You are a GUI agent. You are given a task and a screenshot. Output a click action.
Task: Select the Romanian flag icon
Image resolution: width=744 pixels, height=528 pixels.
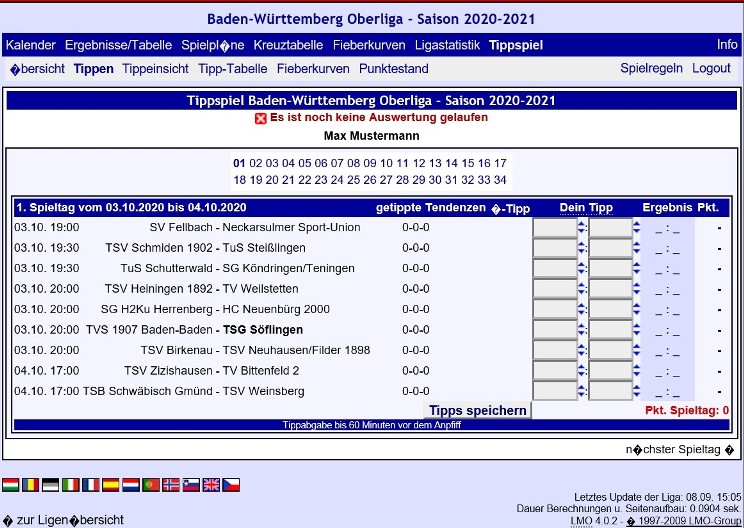[x=31, y=485]
